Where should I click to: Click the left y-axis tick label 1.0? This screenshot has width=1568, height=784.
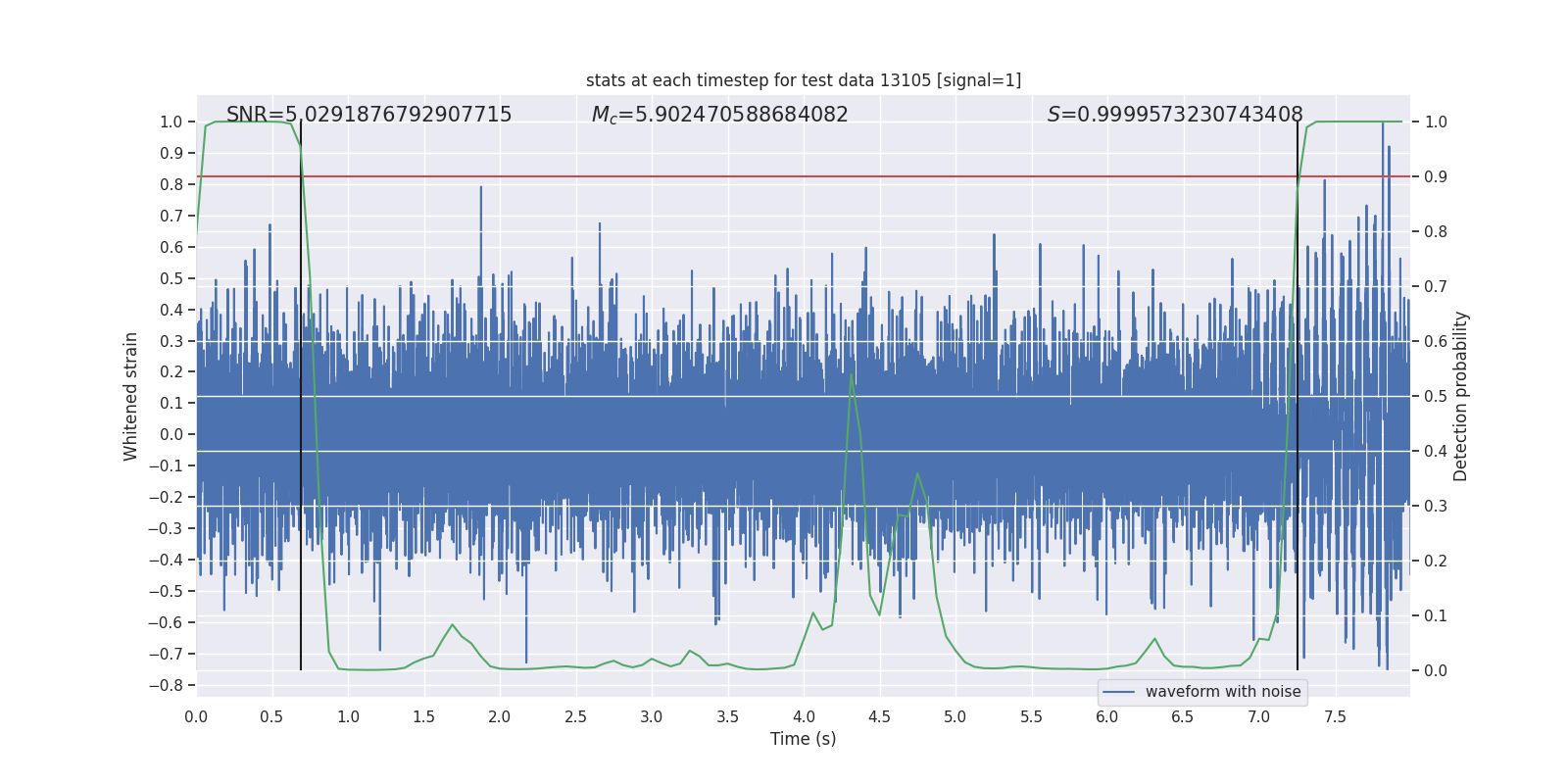(171, 122)
